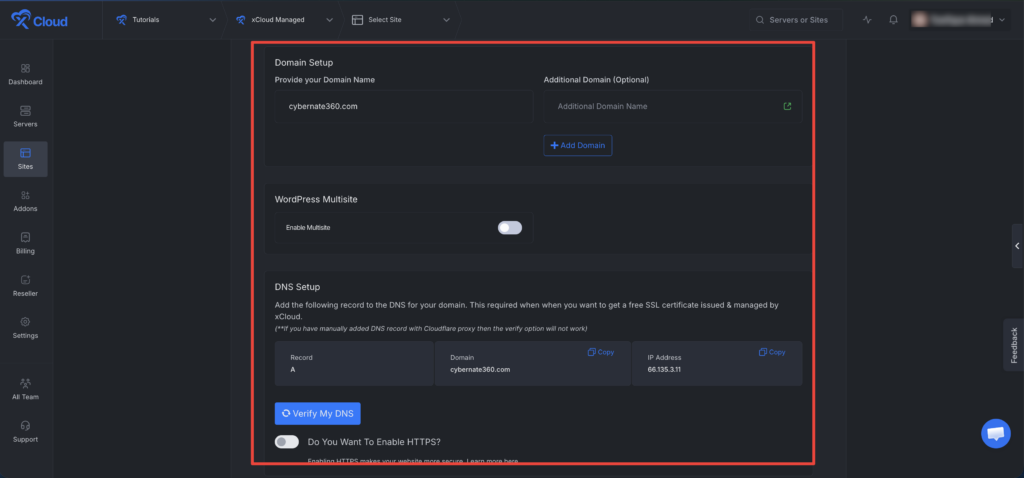Click the A record value
Viewport: 1024px width, 478px height.
coord(293,370)
